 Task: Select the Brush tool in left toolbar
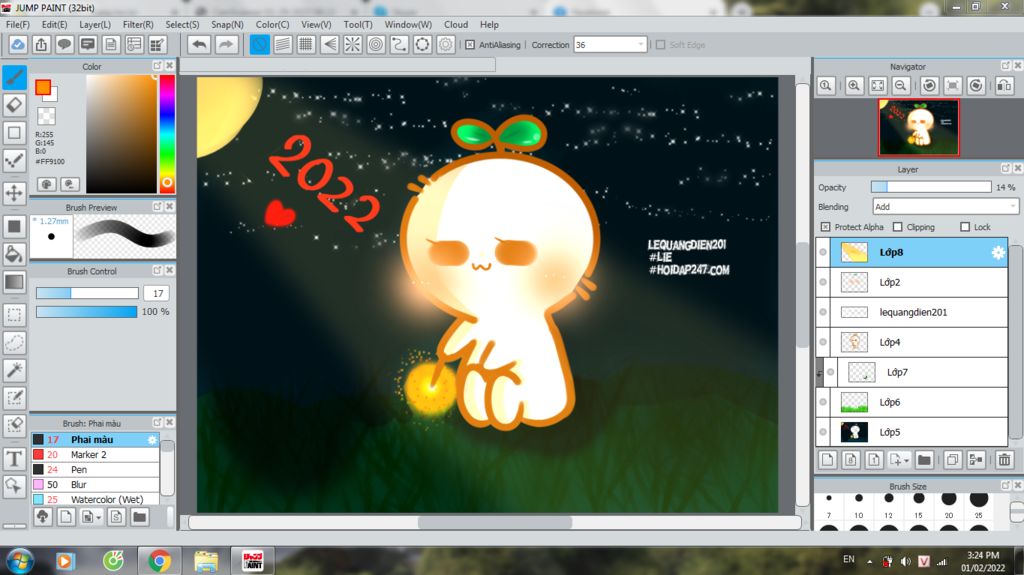14,77
